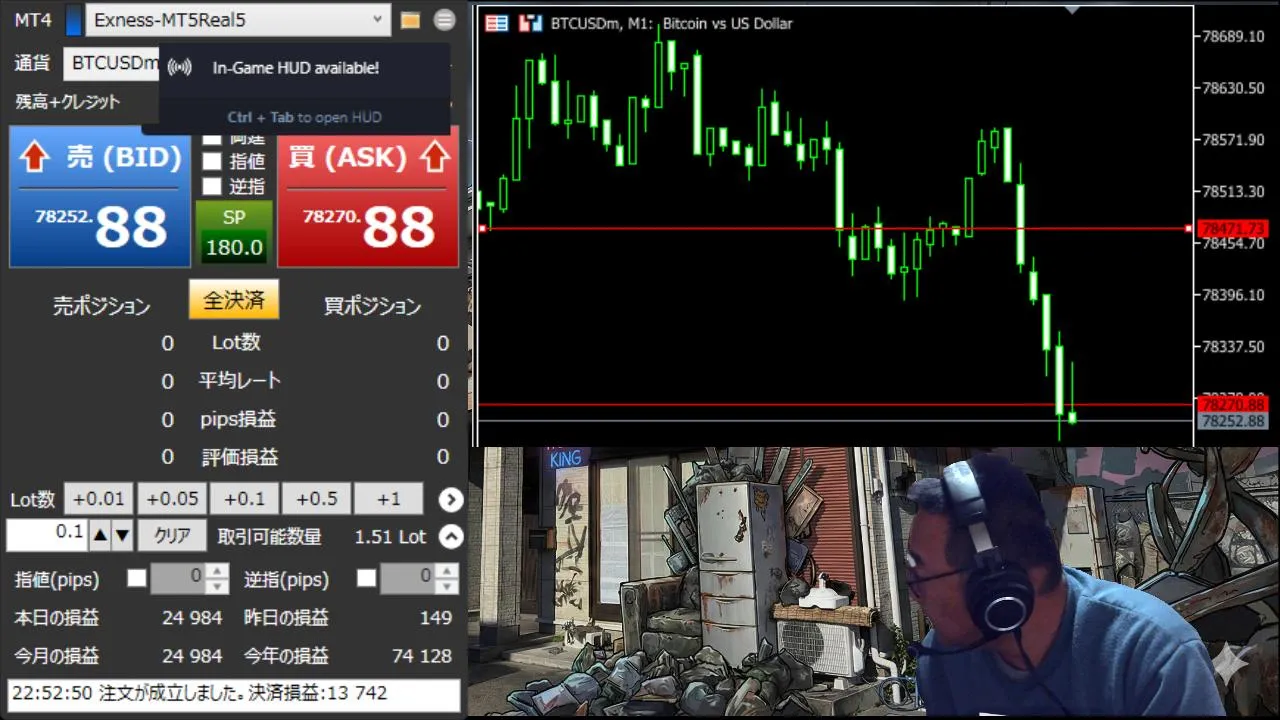Open the round hamburger menu icon
1280x720 pixels.
[445, 20]
